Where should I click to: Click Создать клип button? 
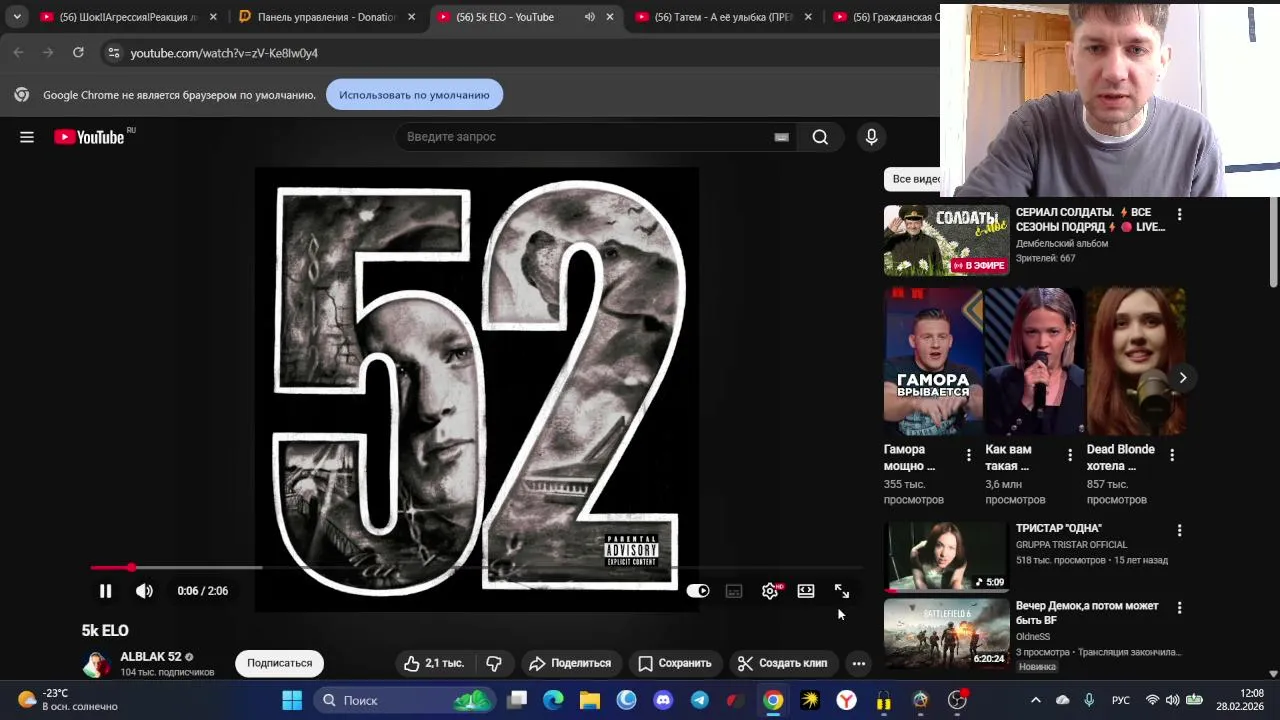click(782, 663)
